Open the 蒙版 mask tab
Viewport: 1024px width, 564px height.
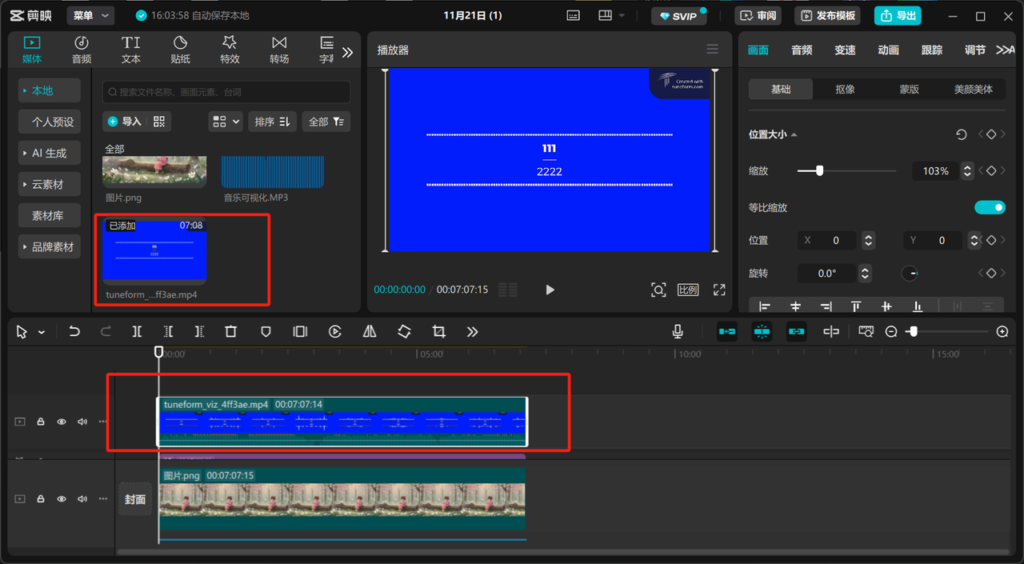[x=908, y=89]
